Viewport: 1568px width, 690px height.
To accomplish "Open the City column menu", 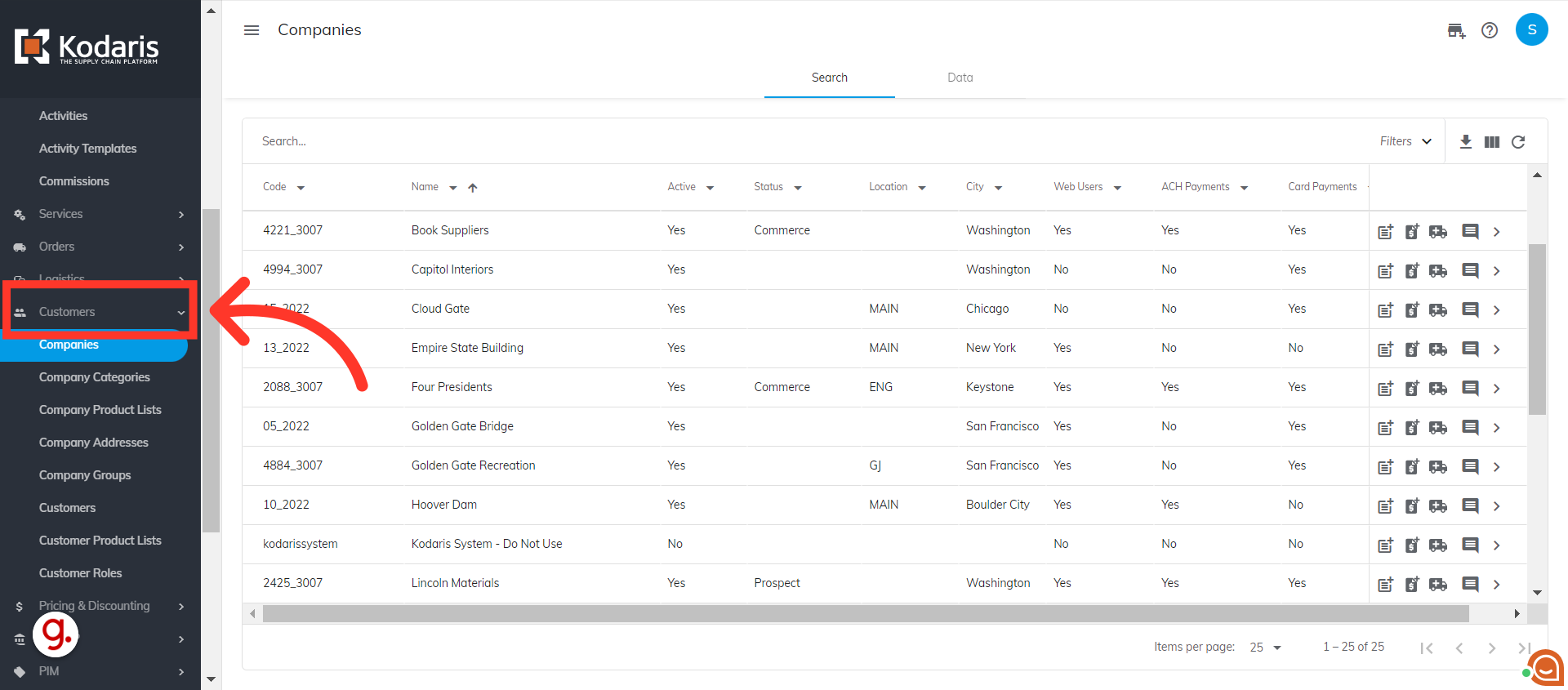I will 999,188.
